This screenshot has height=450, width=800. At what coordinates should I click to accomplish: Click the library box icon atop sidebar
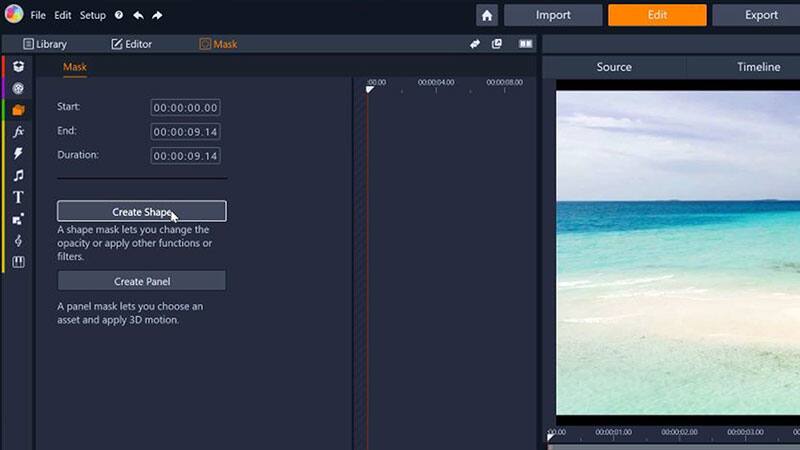tap(18, 66)
